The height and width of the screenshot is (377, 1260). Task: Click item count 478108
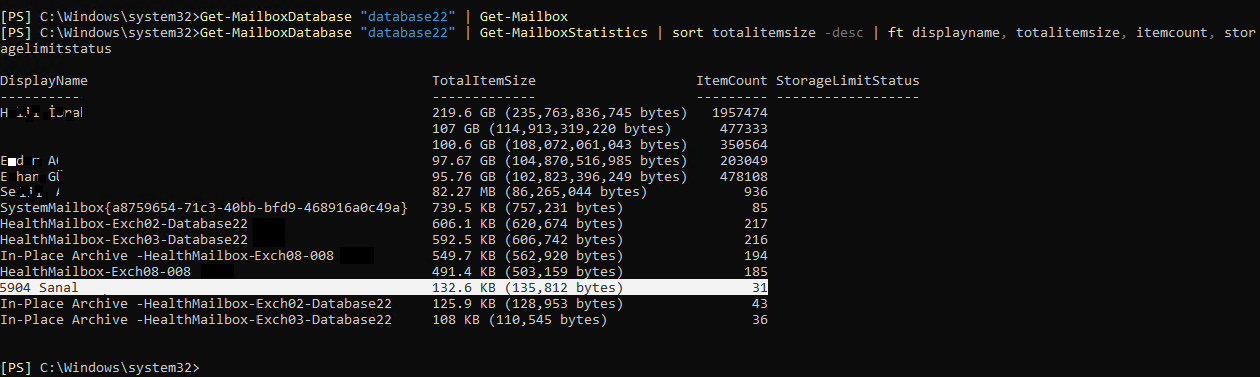744,176
